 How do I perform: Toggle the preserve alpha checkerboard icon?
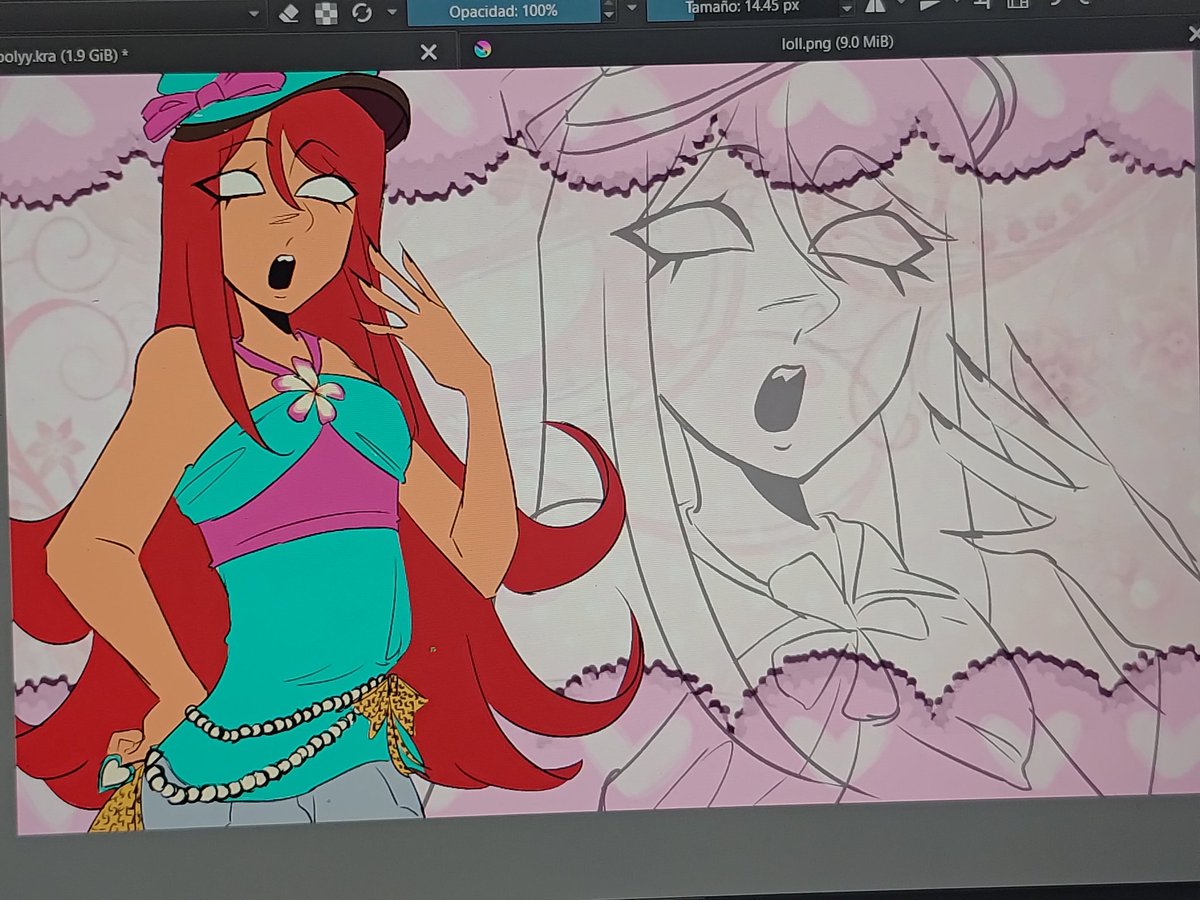click(326, 12)
